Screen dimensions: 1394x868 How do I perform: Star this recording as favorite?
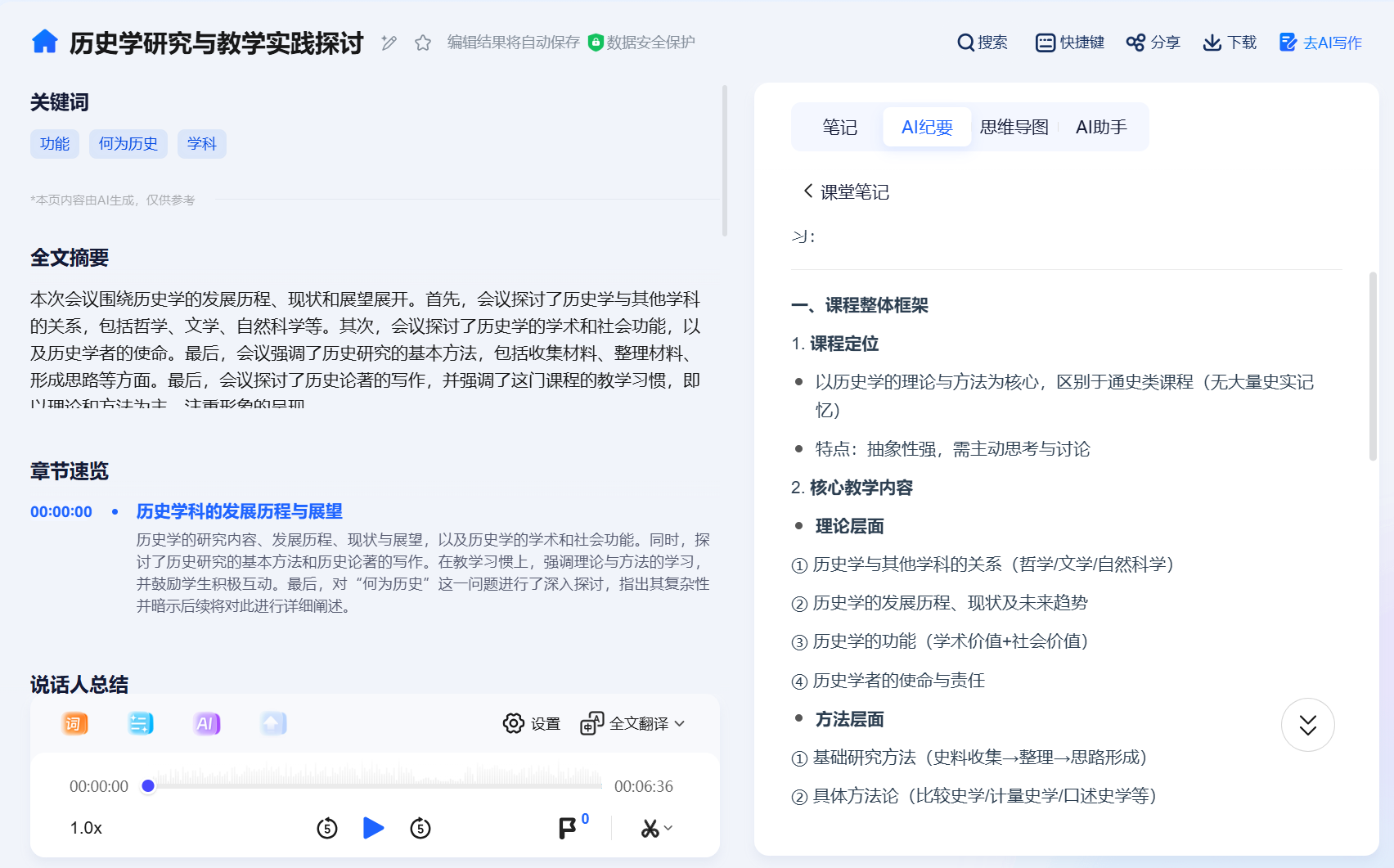click(x=423, y=43)
